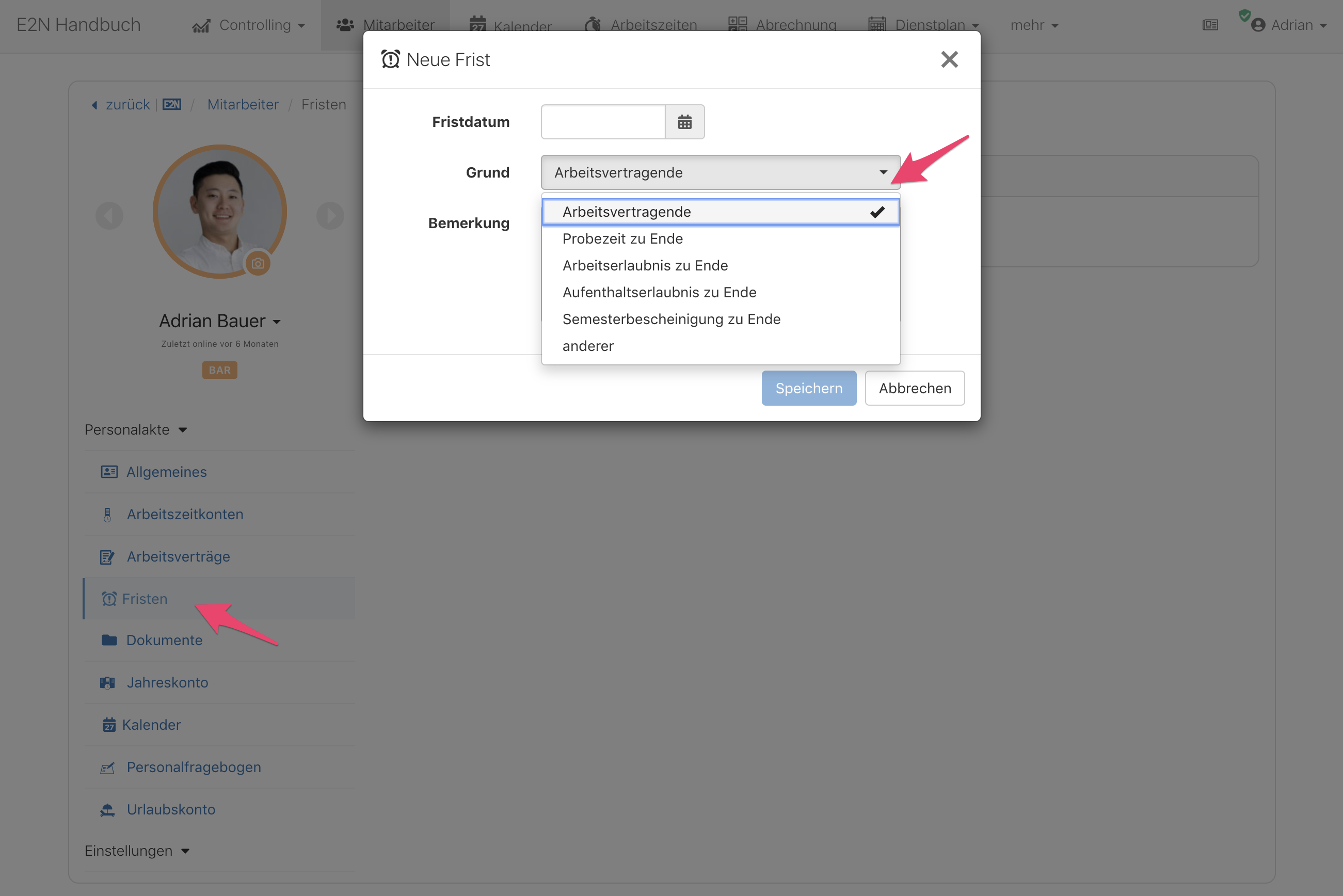Screen dimensions: 1343x896
Task: Select Semesterbescheinigung zu Ende option
Action: click(x=721, y=319)
